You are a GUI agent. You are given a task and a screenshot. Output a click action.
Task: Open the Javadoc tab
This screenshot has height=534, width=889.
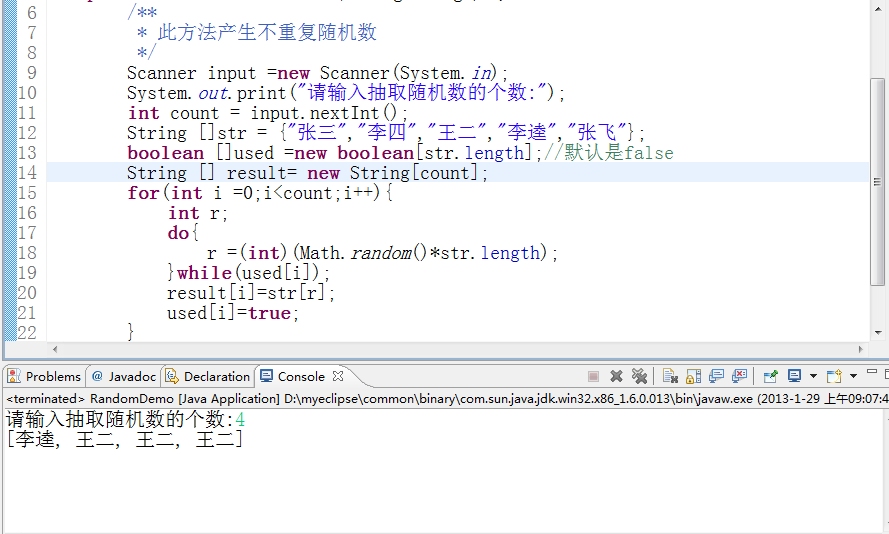click(x=124, y=376)
